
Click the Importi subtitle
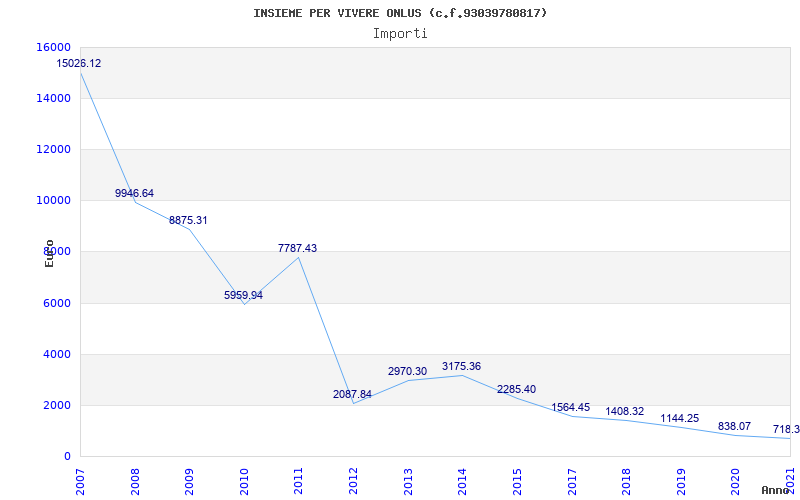point(400,34)
